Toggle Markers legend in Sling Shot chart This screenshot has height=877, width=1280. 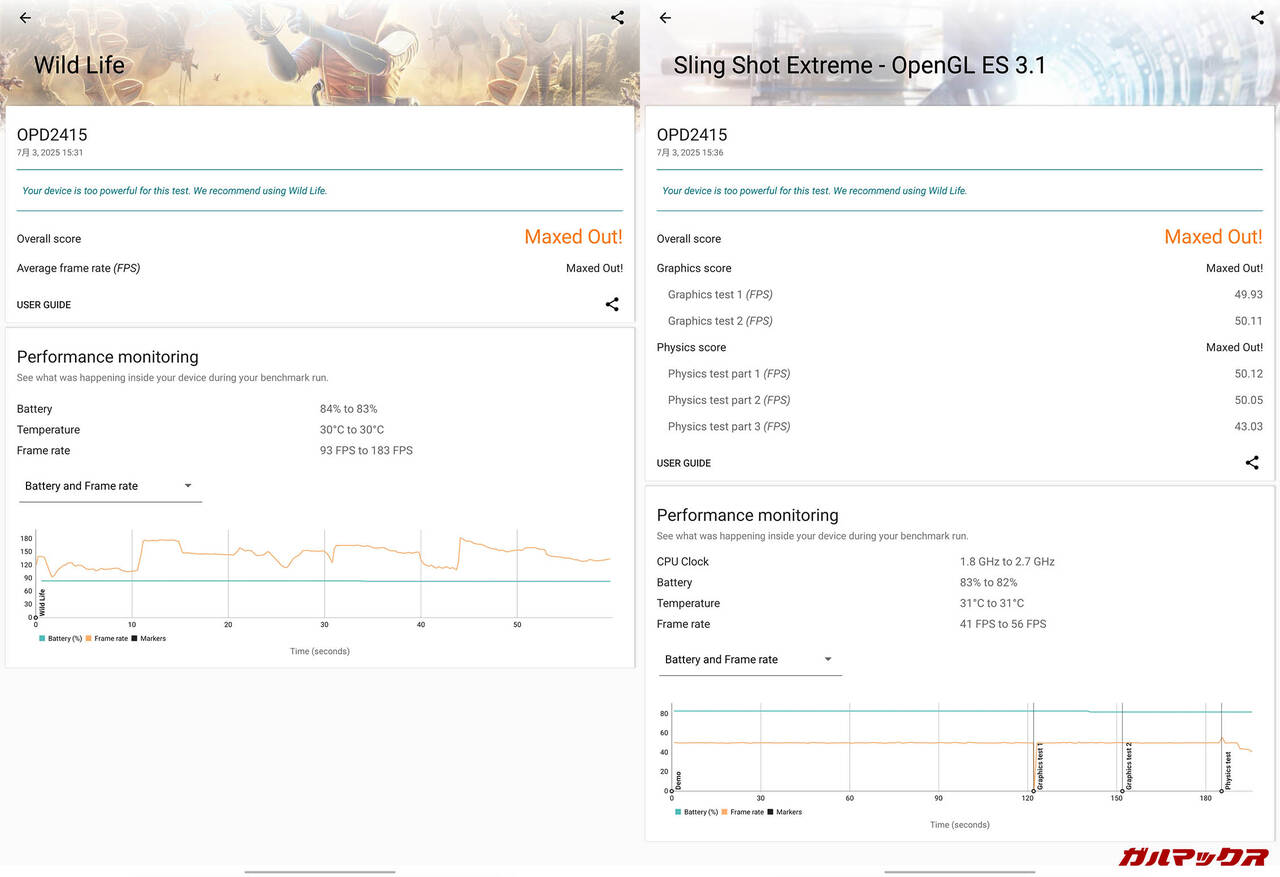tap(785, 812)
